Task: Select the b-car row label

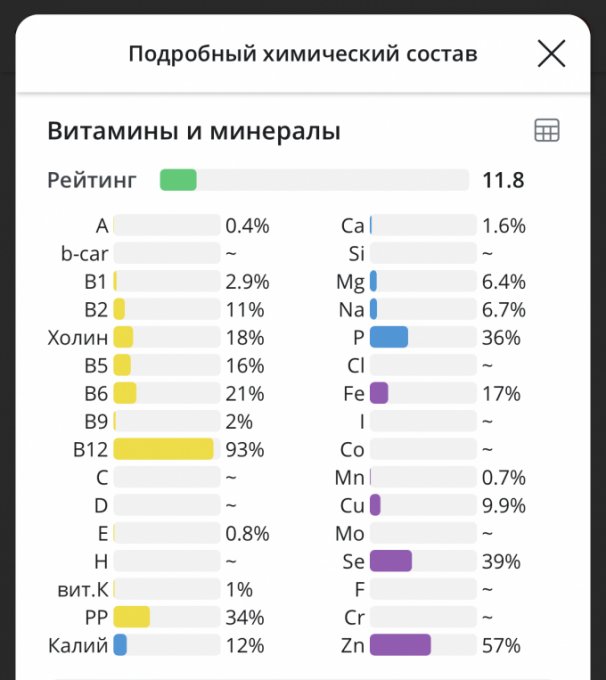Action: tap(84, 254)
